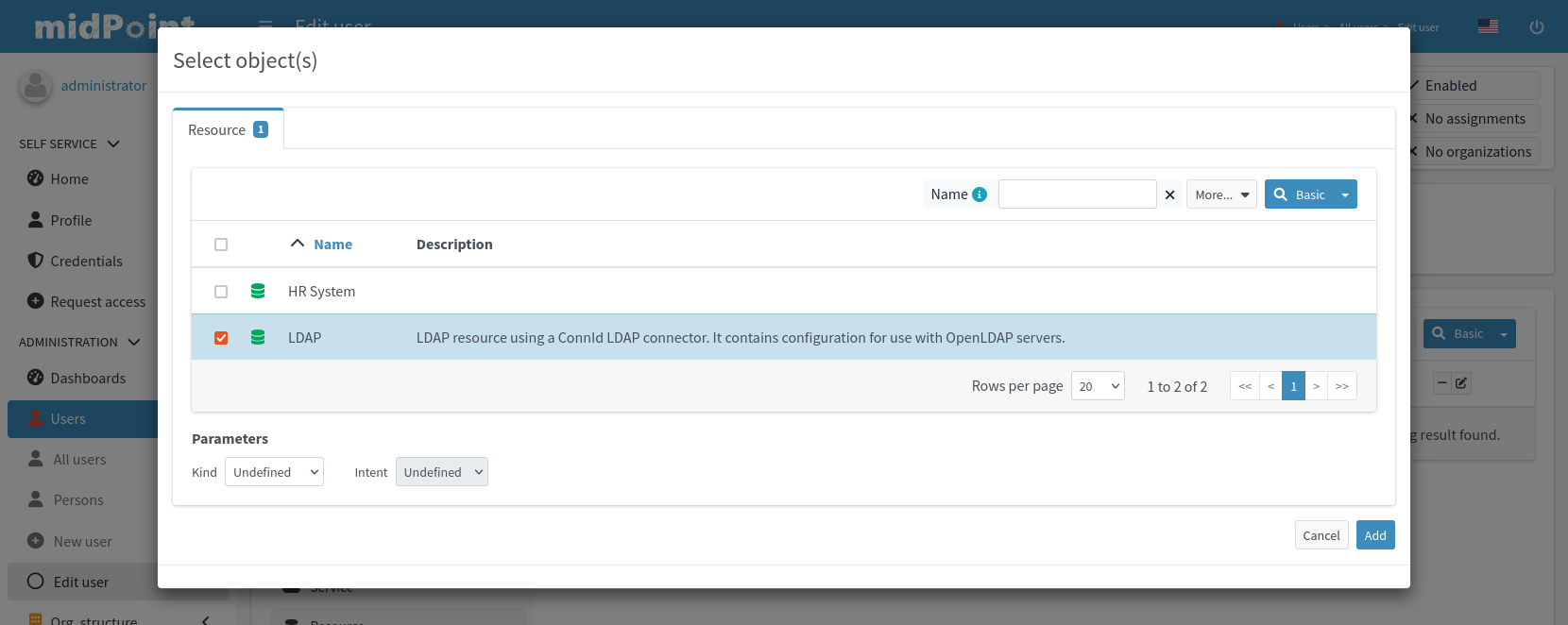Click the Enabled status tag in background
1568x625 pixels.
(x=1474, y=86)
